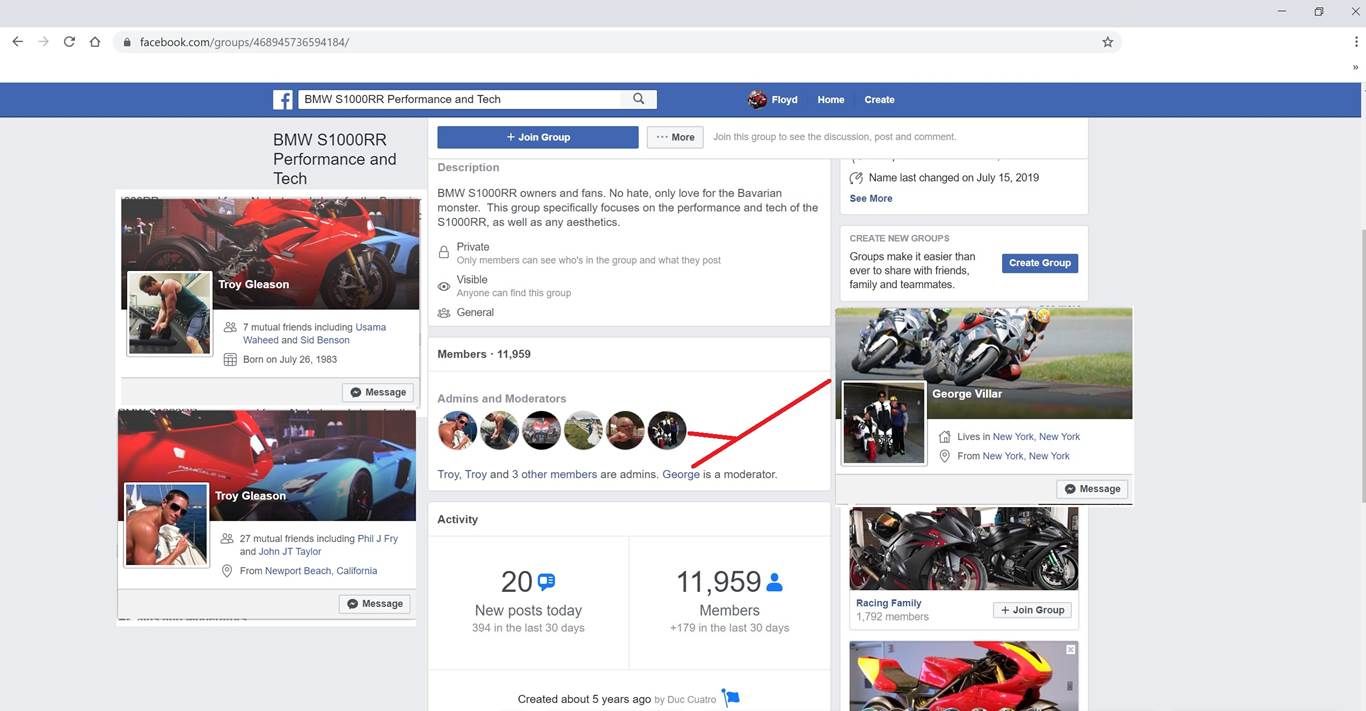This screenshot has width=1366, height=711.
Task: Click the BMW S1000RR Performance and Tech sidebar title
Action: pos(335,159)
